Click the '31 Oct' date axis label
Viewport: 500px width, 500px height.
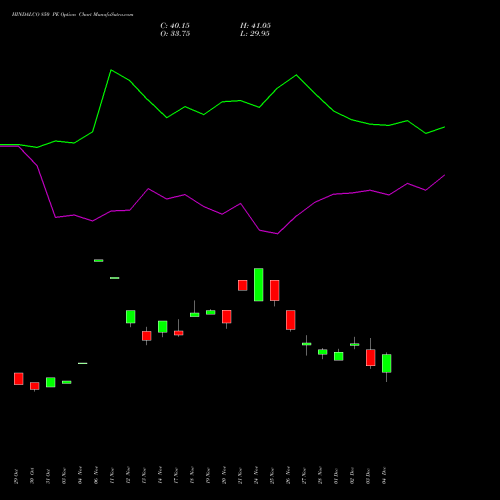(48, 476)
